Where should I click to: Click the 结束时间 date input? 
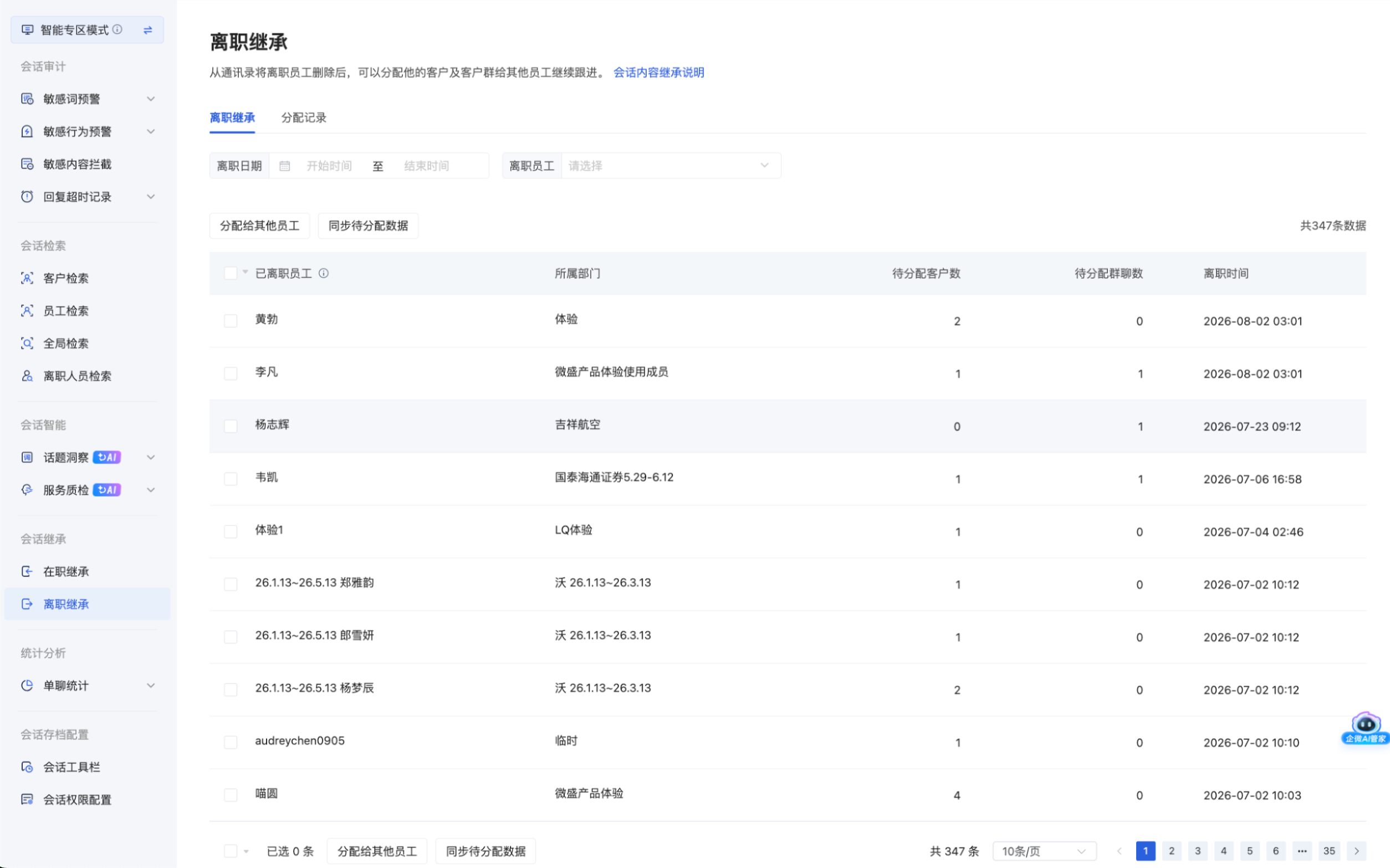click(426, 166)
